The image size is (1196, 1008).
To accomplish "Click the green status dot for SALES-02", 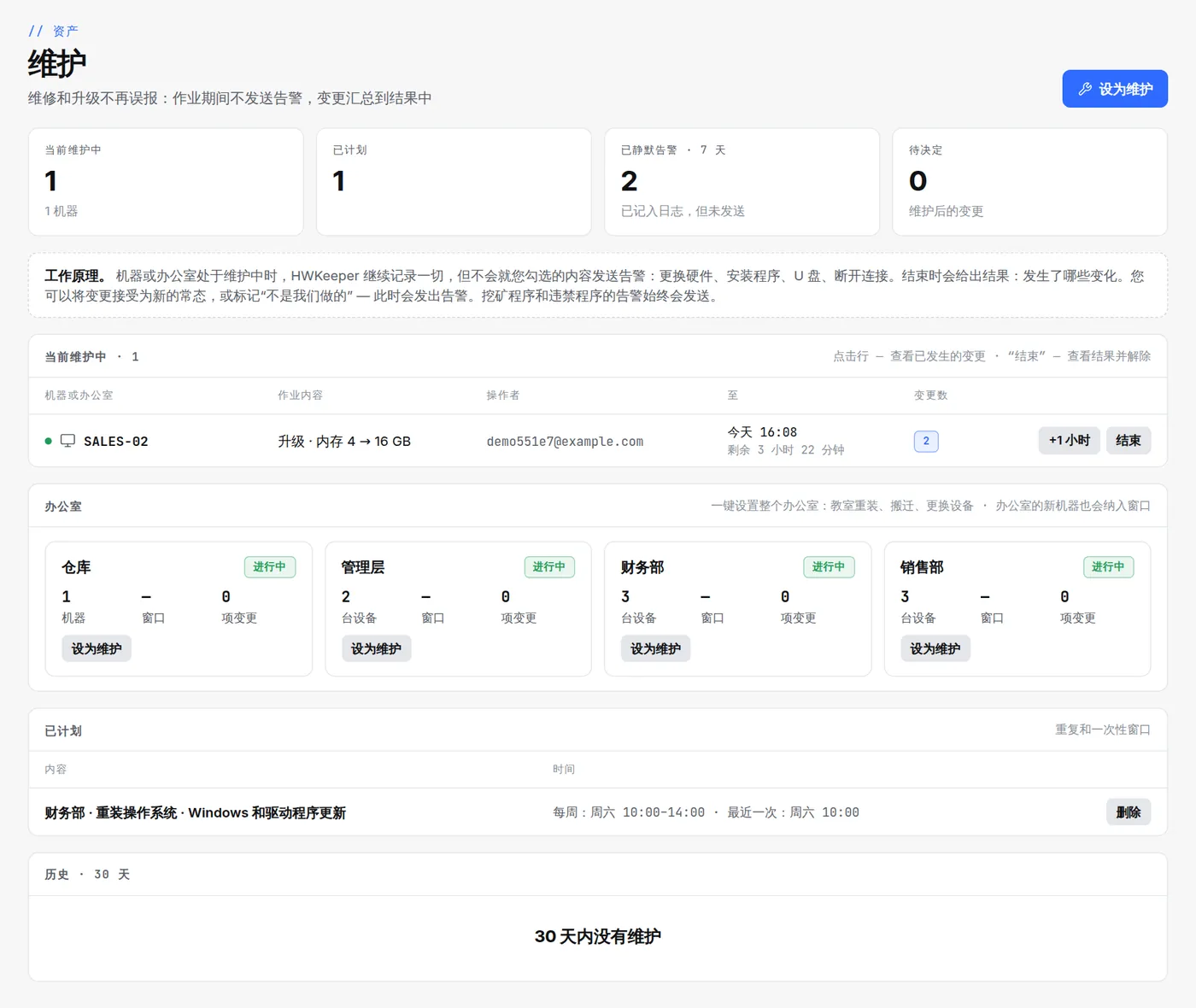I will [x=48, y=441].
